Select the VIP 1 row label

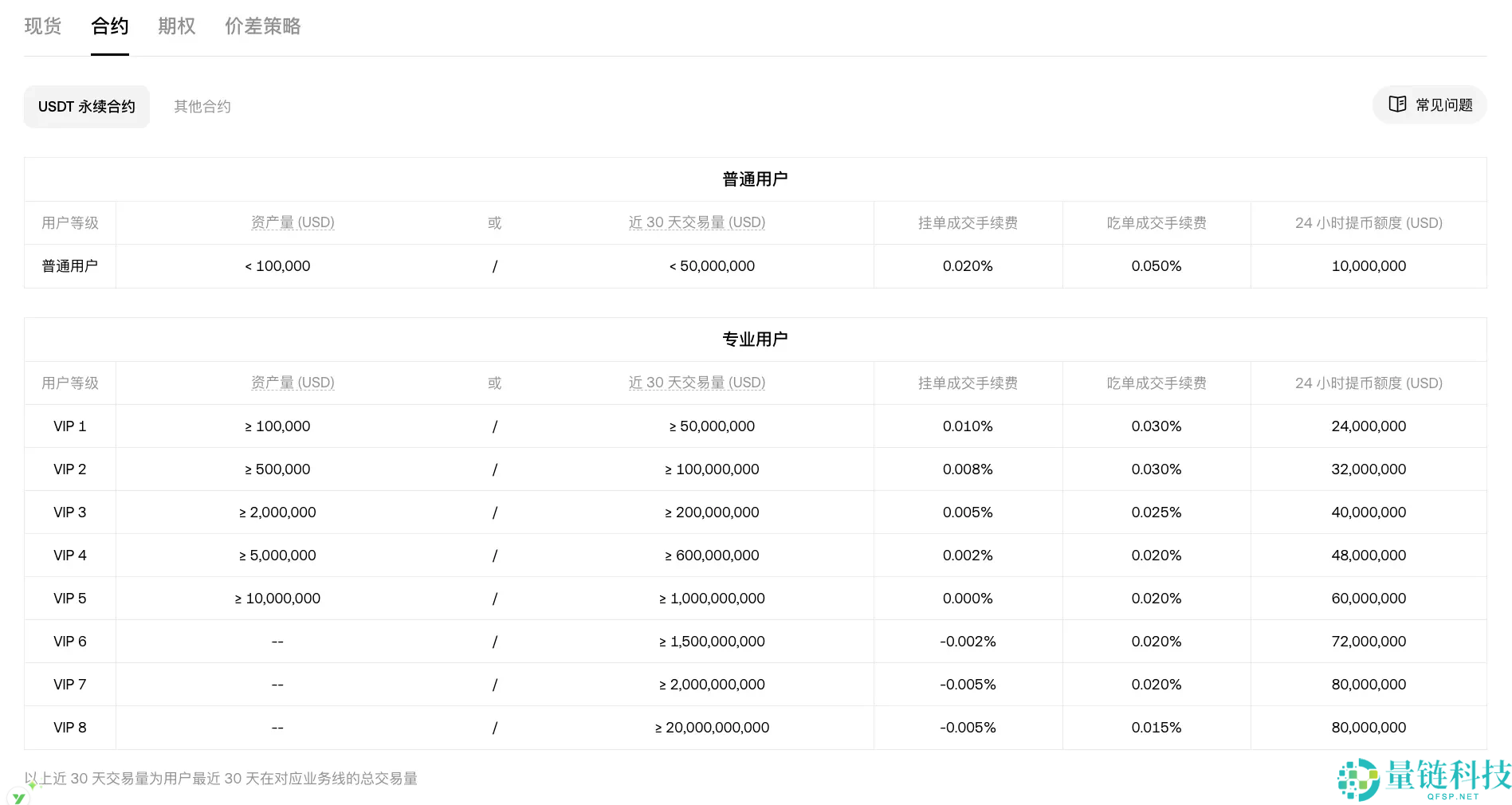click(x=69, y=426)
